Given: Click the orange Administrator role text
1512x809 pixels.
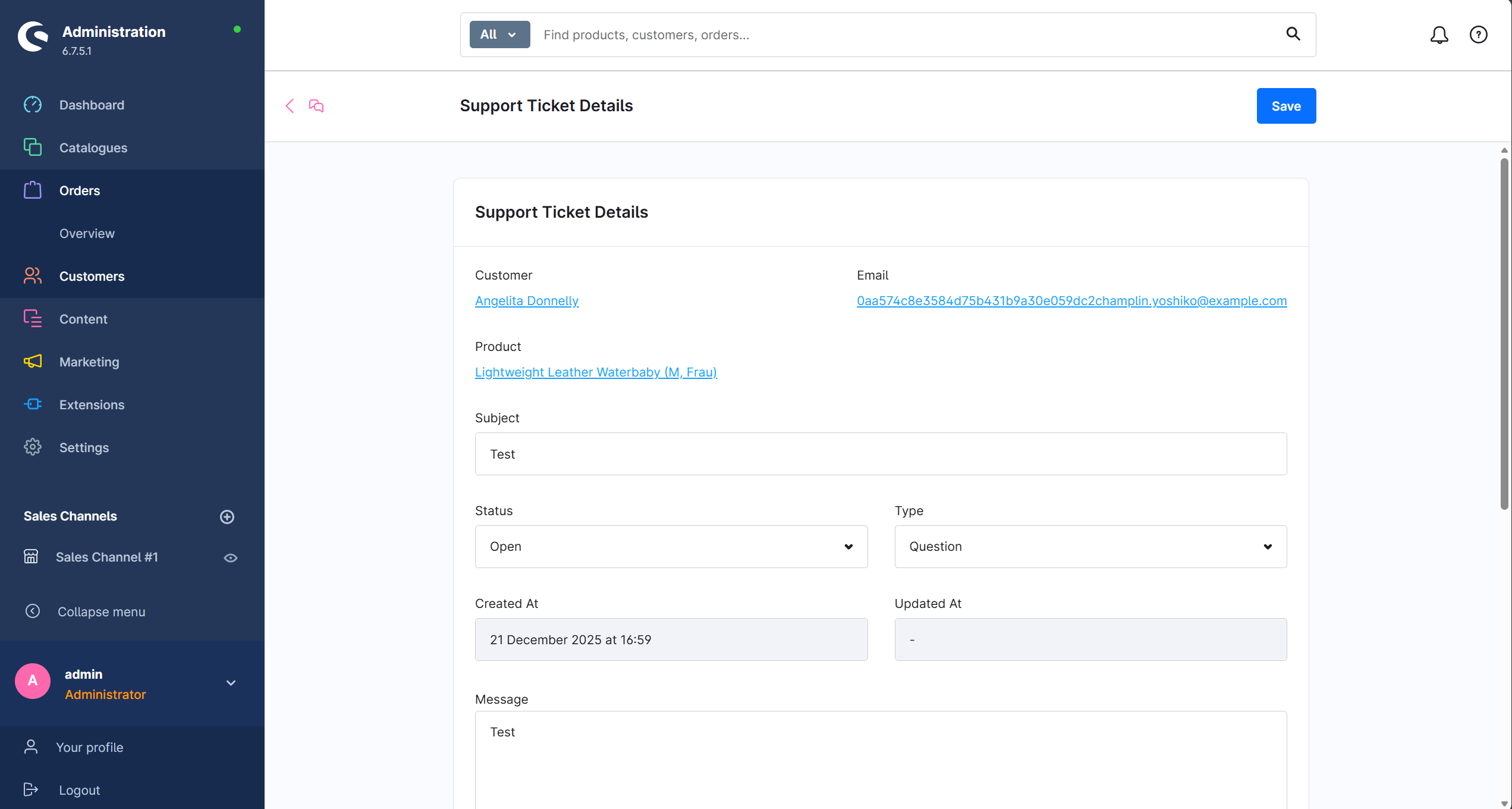Looking at the screenshot, I should (x=105, y=695).
